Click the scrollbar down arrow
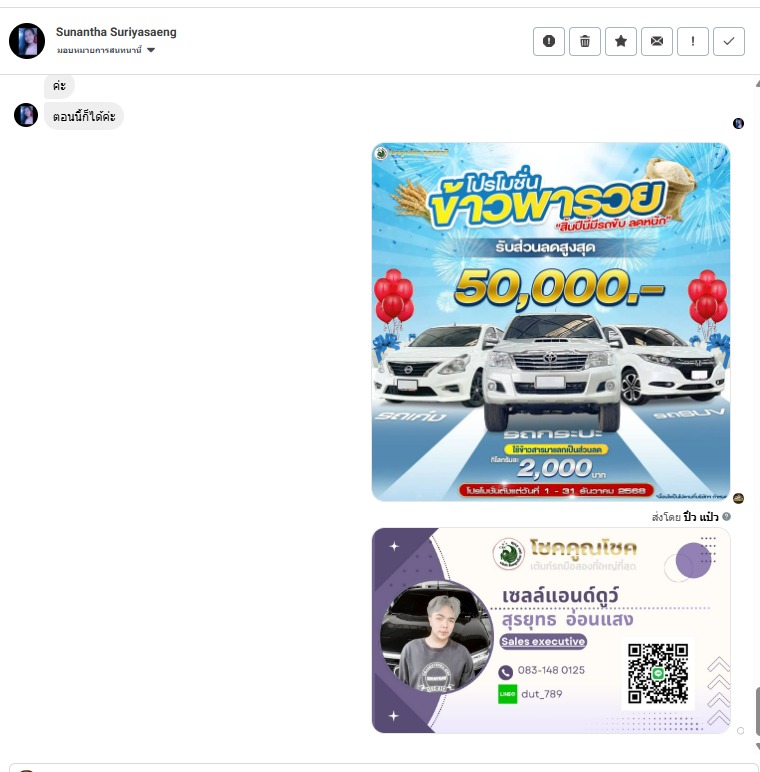This screenshot has height=772, width=760. pos(758,746)
